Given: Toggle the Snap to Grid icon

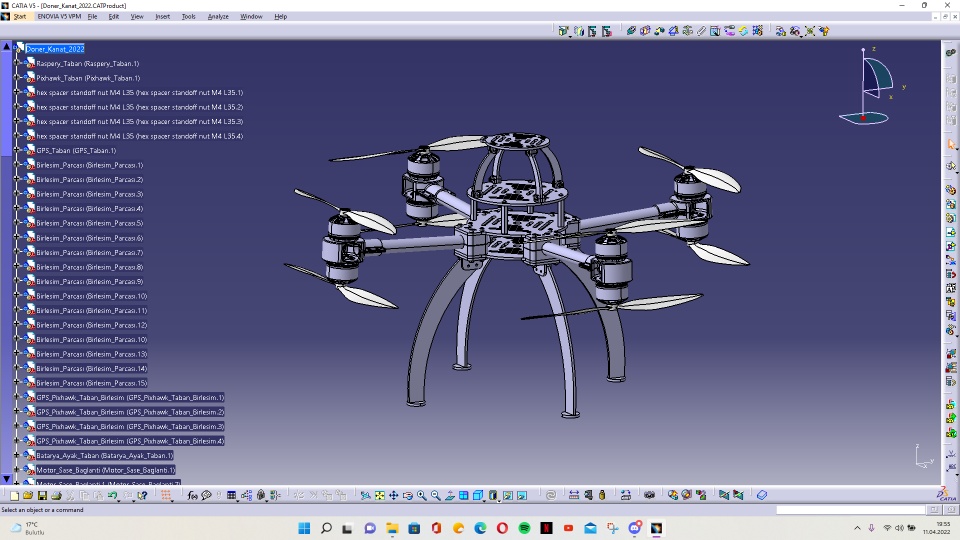Looking at the screenshot, I should [x=166, y=495].
